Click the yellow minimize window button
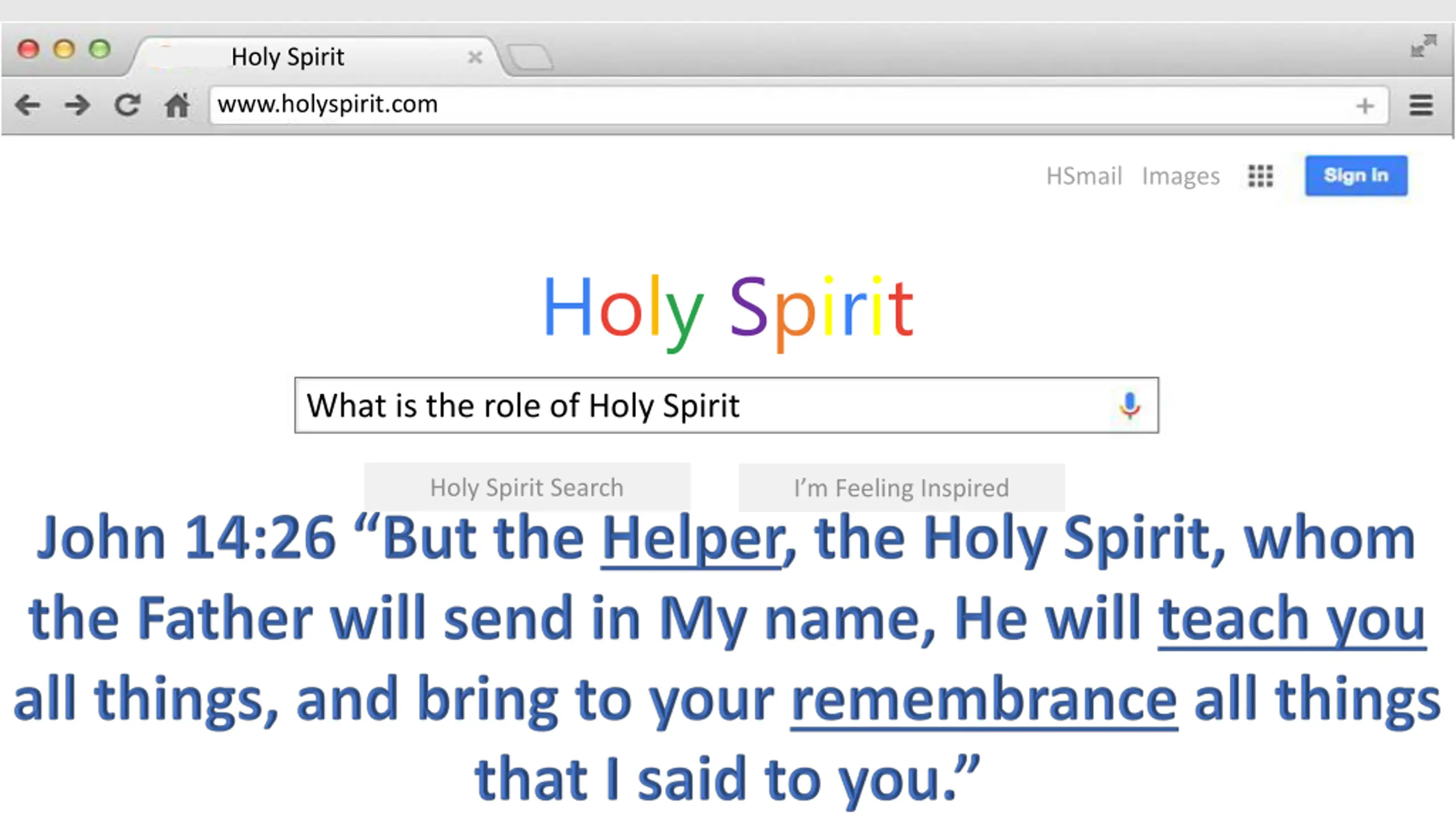Viewport: 1456px width, 819px height. pos(64,49)
